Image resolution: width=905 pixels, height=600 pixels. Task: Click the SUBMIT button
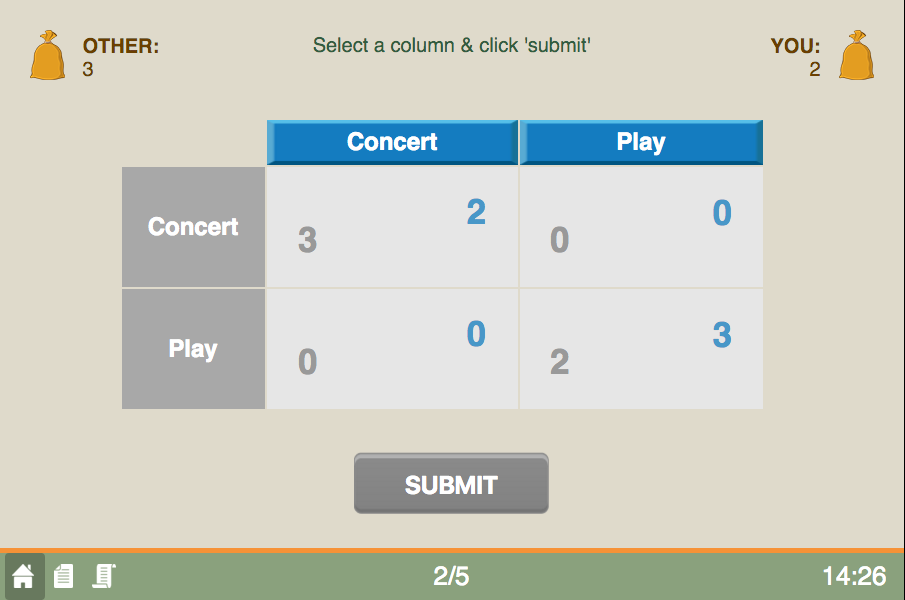(x=451, y=483)
